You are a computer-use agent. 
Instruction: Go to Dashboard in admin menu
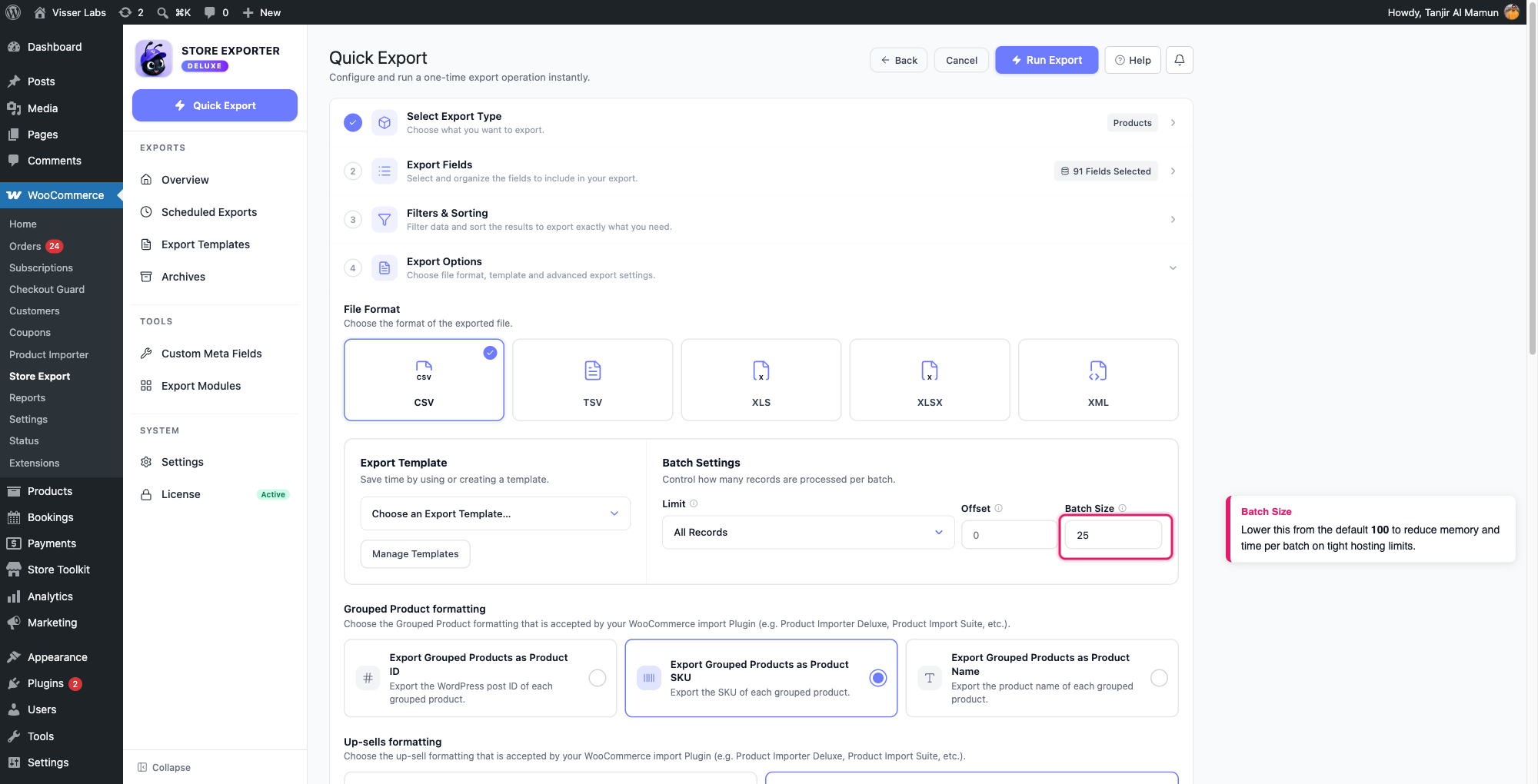tap(55, 47)
